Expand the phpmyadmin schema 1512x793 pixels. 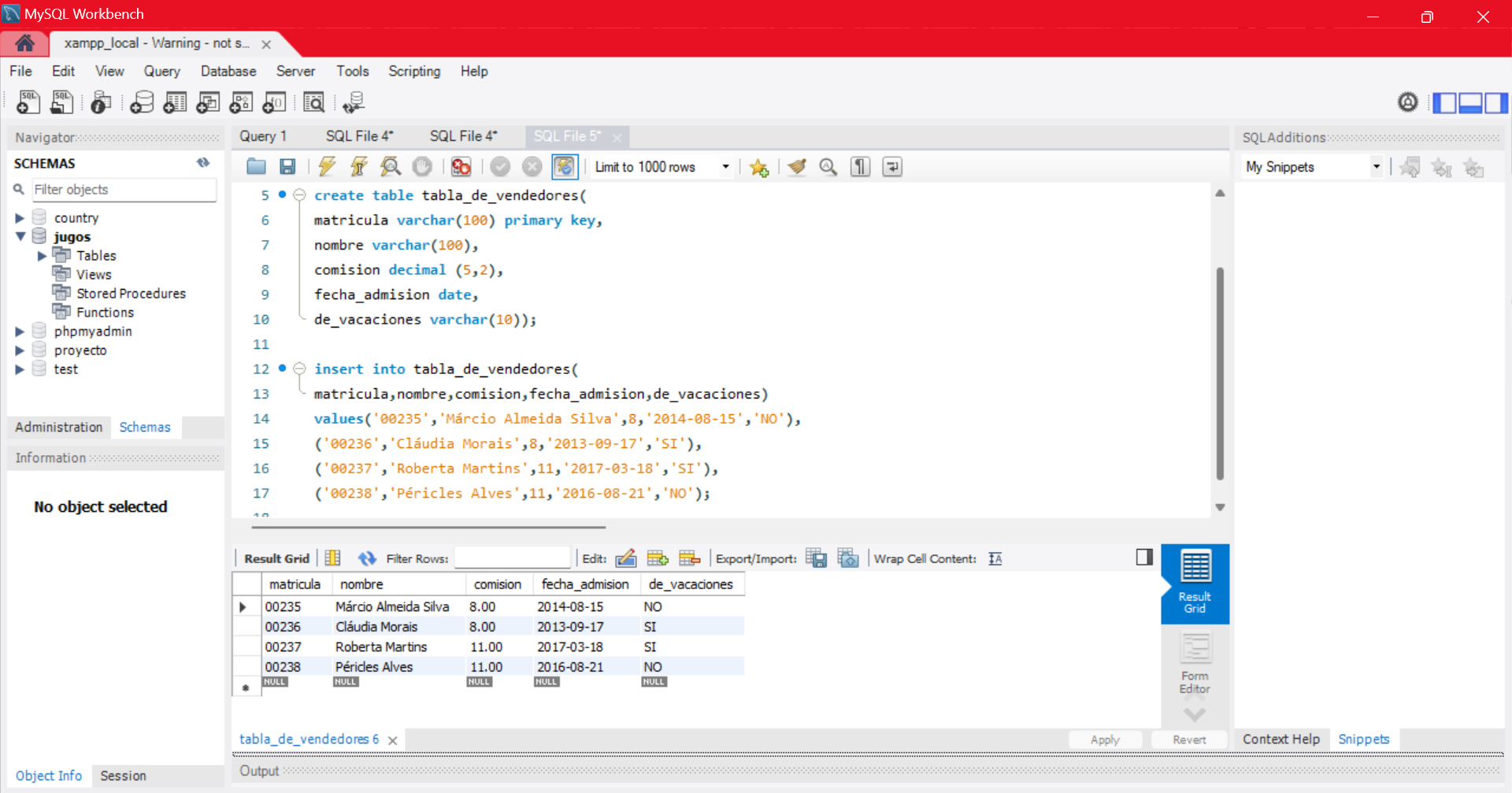point(20,332)
